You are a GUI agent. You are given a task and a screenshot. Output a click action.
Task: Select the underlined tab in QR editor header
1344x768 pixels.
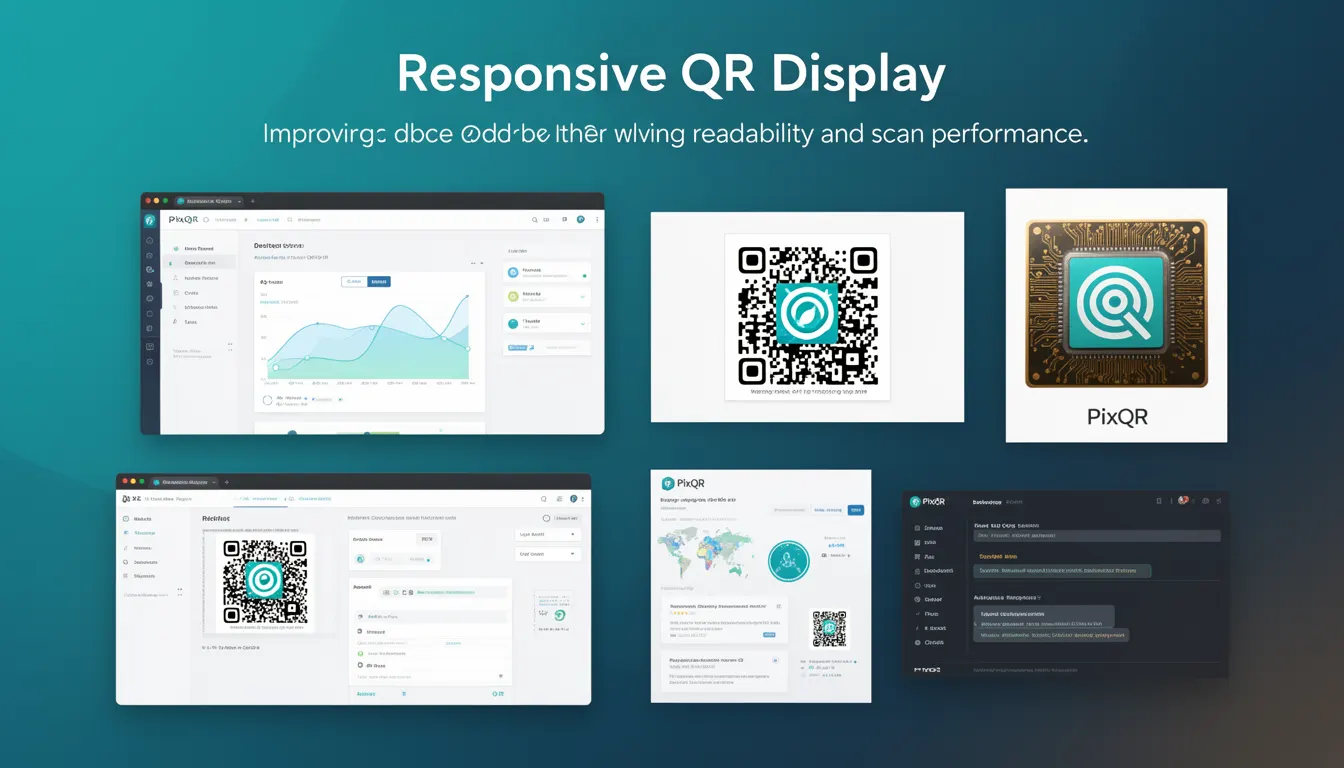260,499
